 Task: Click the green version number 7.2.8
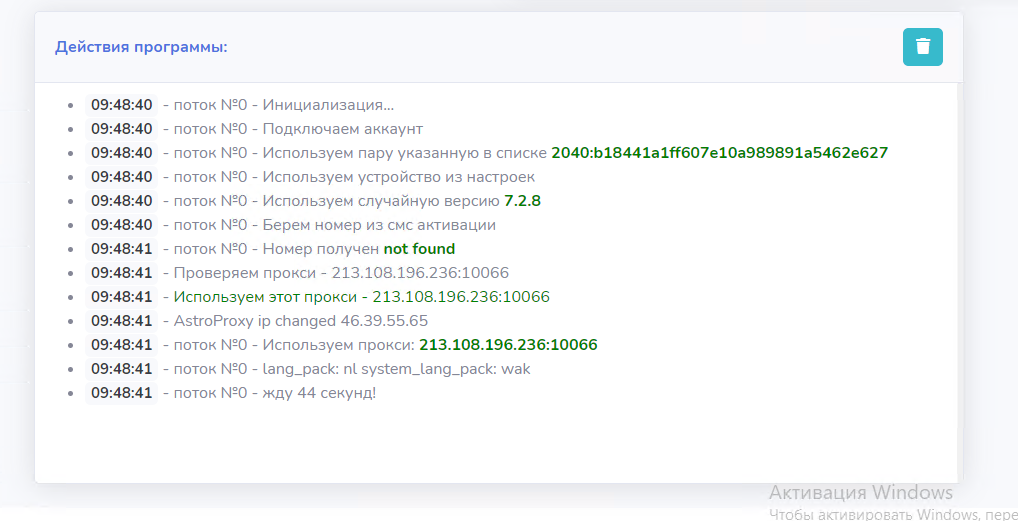point(522,201)
